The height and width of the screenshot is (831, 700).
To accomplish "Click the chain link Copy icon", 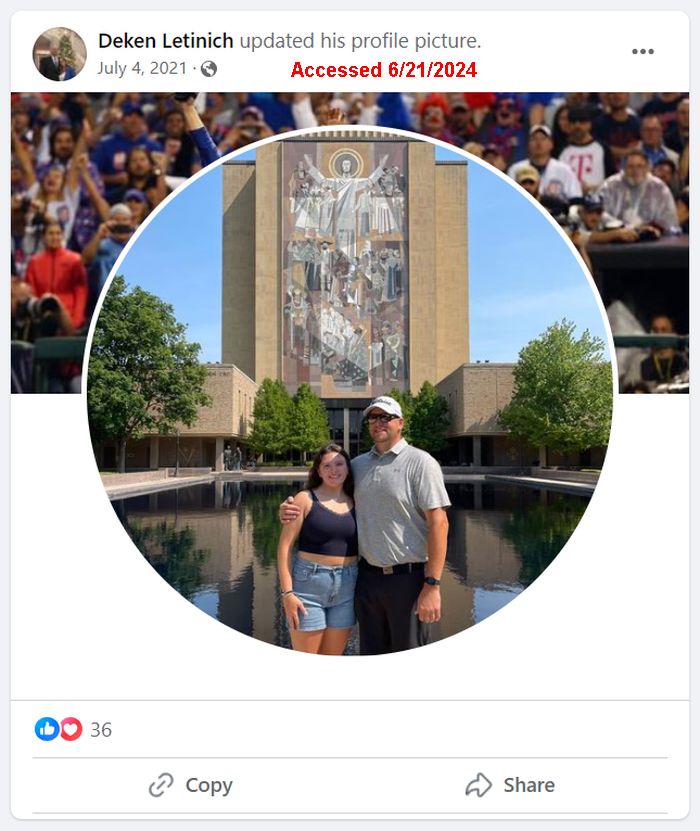I will pyautogui.click(x=161, y=785).
